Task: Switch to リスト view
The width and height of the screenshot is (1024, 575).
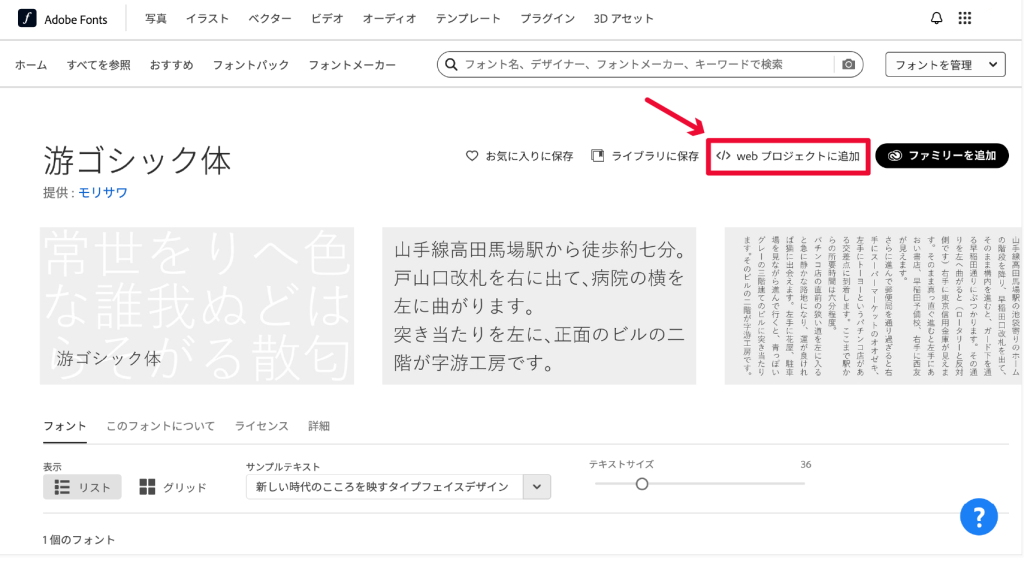Action: tap(82, 487)
